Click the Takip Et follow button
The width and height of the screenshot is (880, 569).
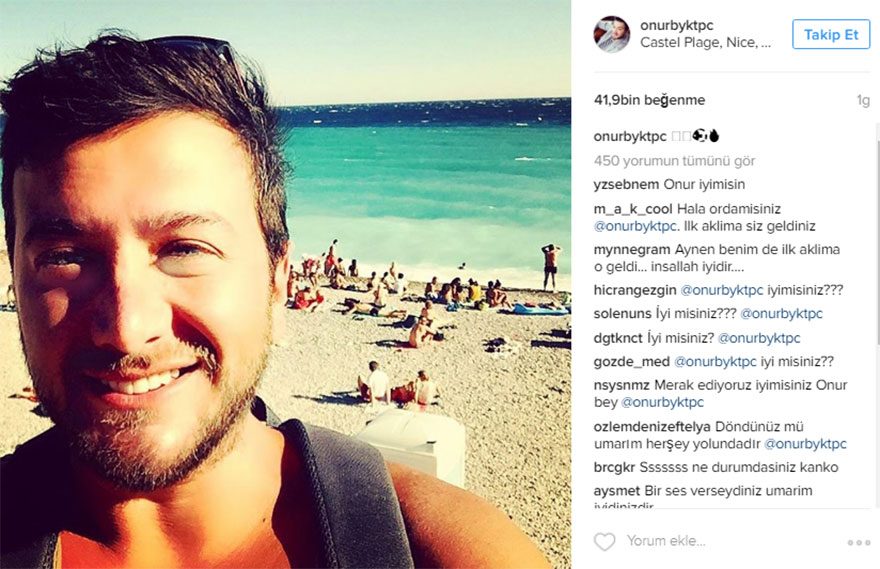(831, 34)
